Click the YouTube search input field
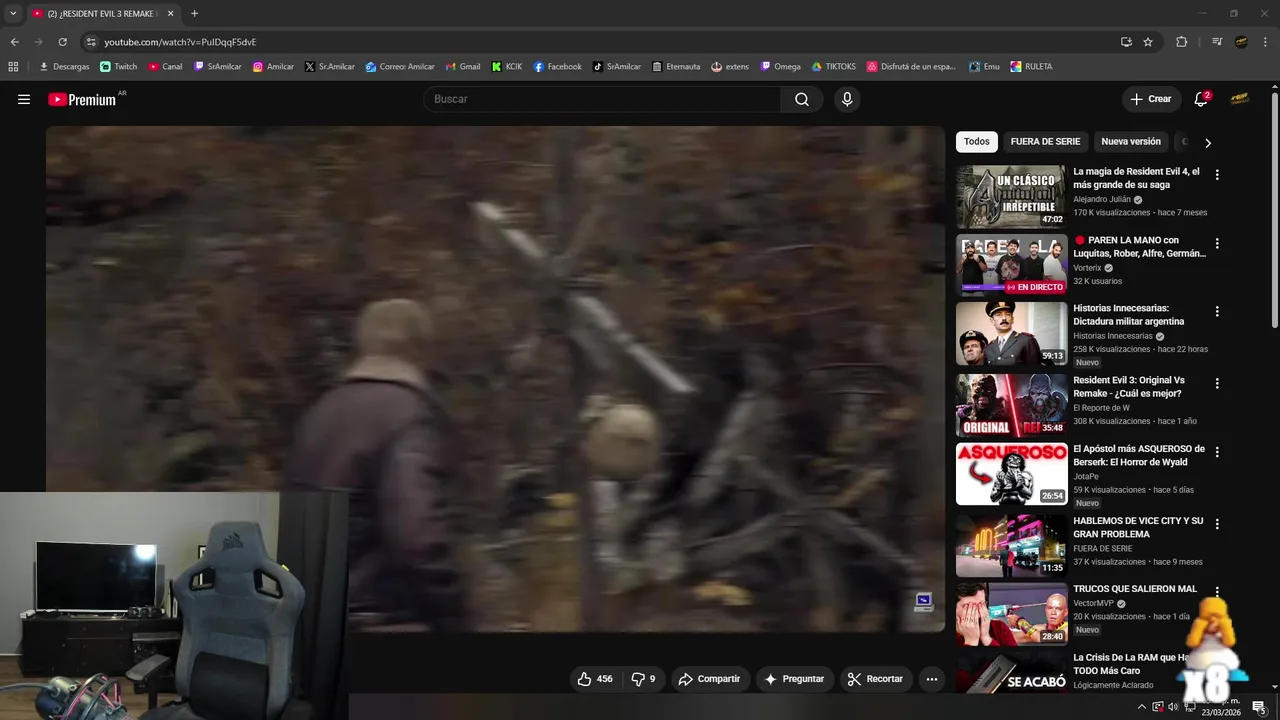This screenshot has height=720, width=1280. 602,99
